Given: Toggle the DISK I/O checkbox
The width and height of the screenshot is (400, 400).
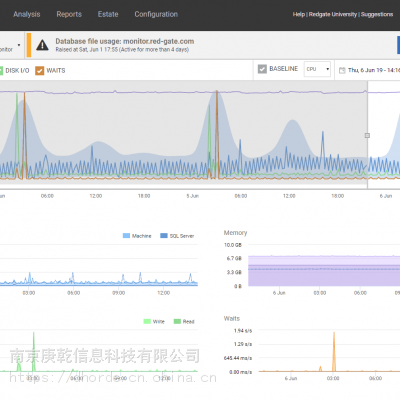Looking at the screenshot, I should point(1,71).
